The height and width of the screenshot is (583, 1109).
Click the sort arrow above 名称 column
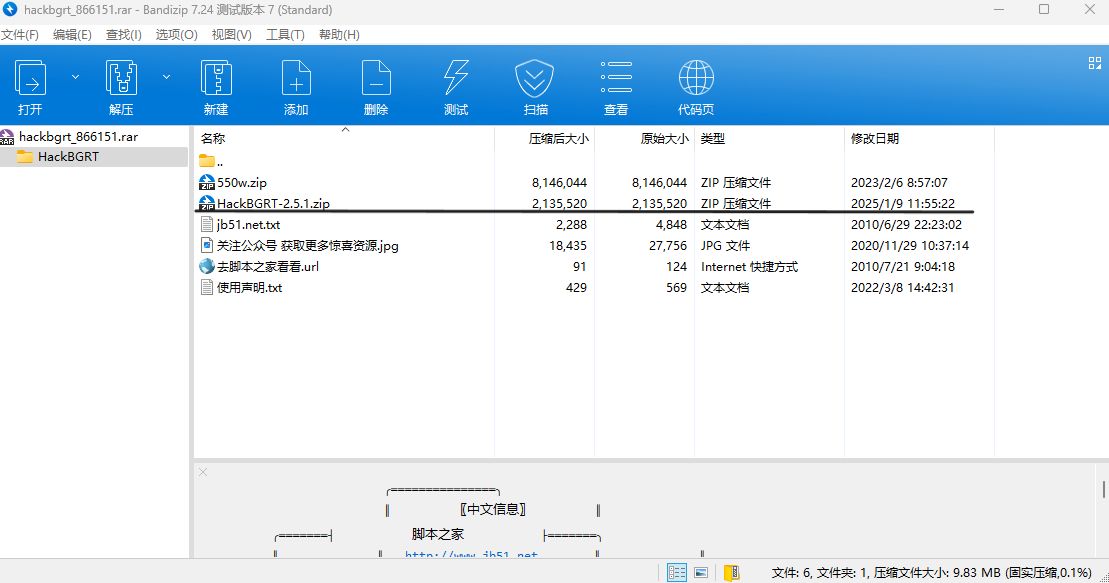tap(345, 129)
